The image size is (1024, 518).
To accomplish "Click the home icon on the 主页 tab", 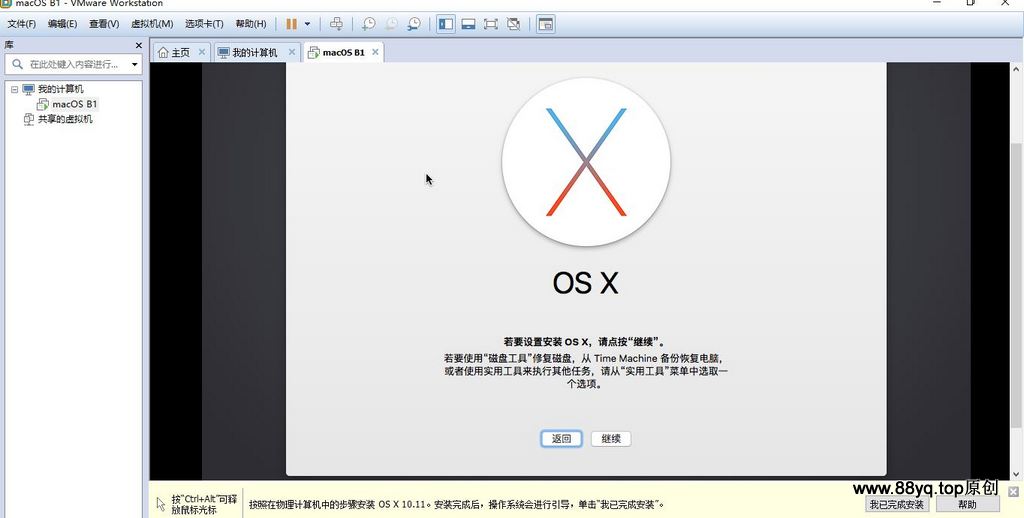I will point(163,52).
